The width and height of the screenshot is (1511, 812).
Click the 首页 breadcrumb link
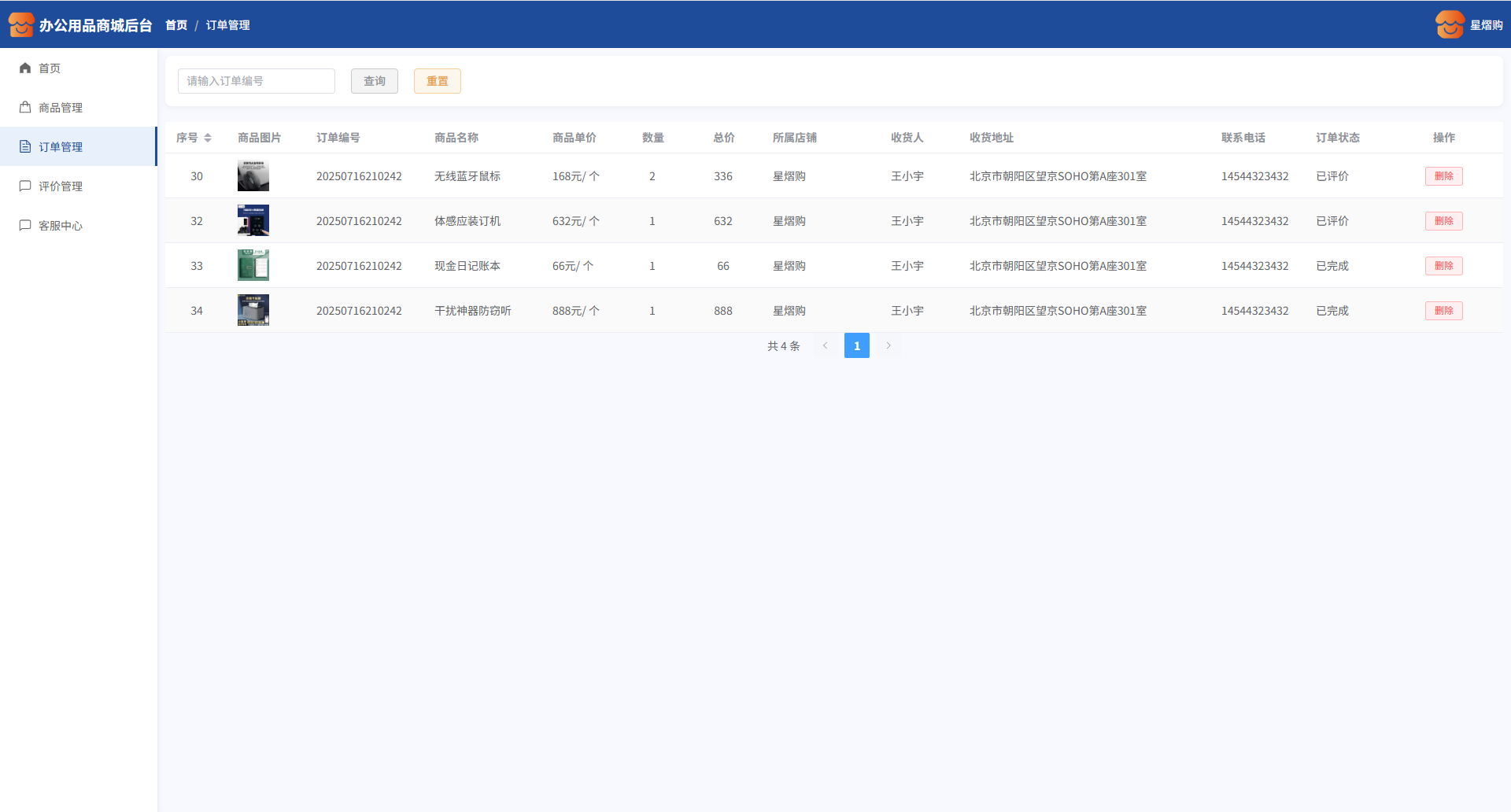(x=176, y=25)
